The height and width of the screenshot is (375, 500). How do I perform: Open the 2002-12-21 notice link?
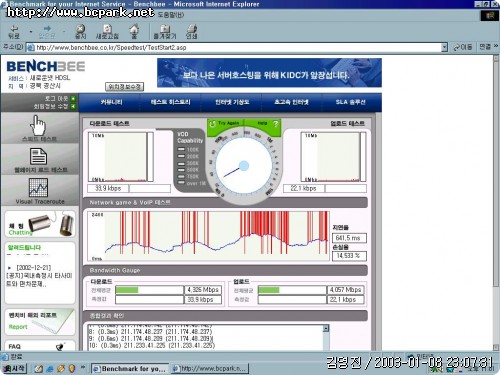pos(40,276)
